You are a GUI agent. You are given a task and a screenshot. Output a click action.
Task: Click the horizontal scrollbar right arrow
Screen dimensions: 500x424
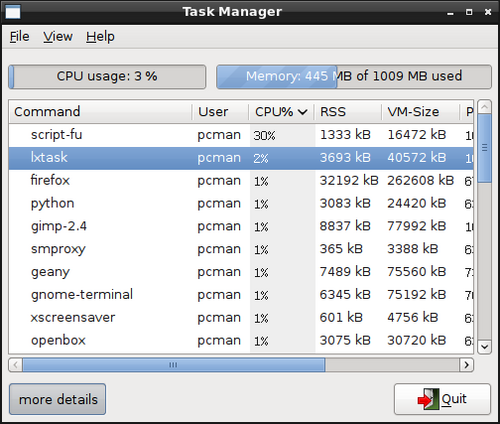(466, 365)
